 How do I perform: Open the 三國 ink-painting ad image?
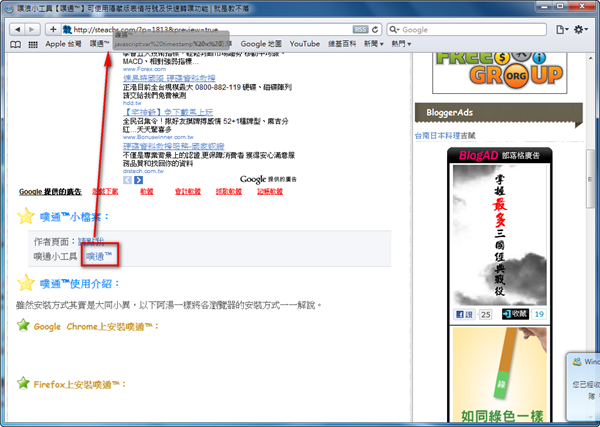(499, 235)
